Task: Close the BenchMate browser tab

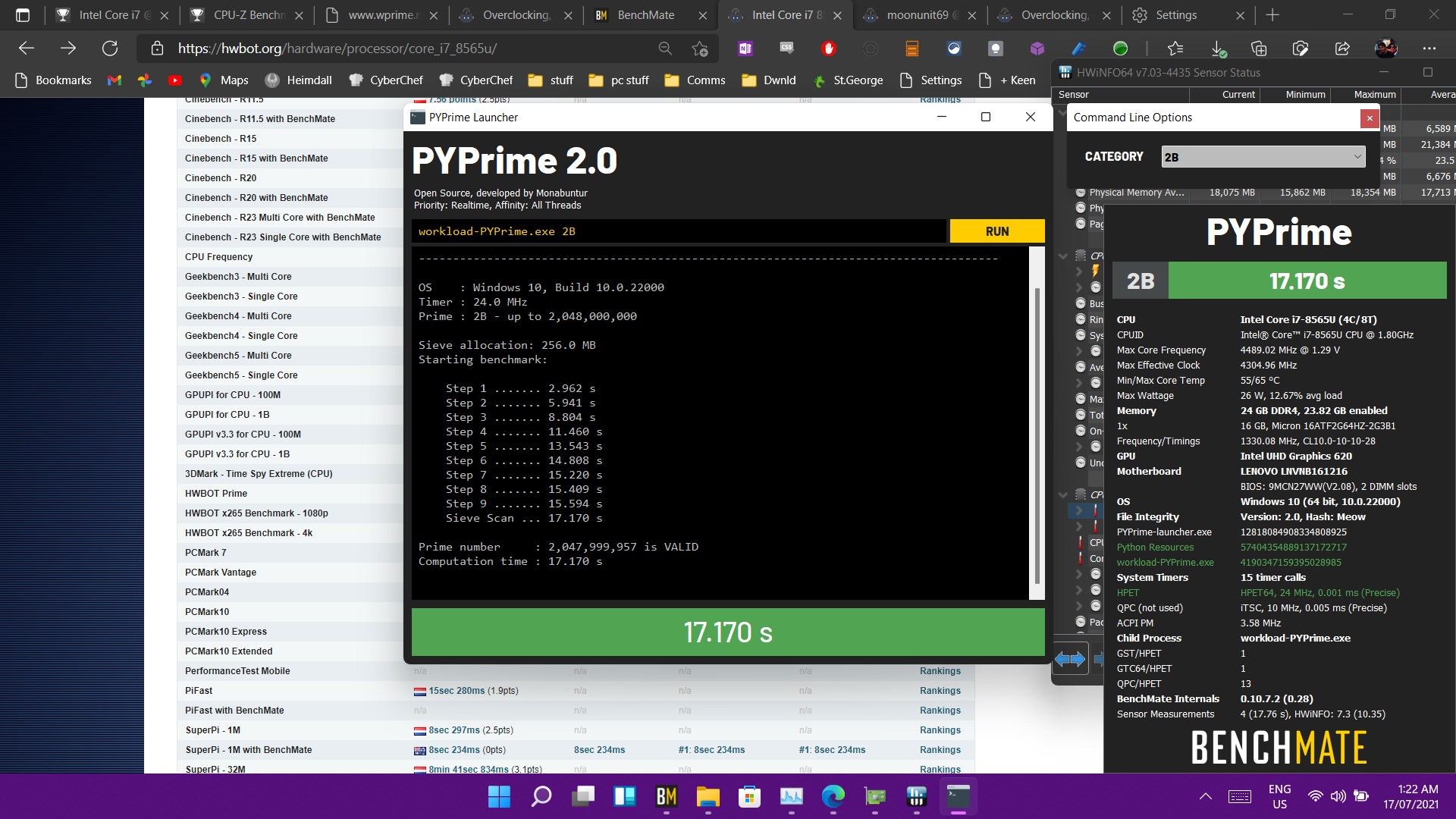Action: pyautogui.click(x=702, y=15)
